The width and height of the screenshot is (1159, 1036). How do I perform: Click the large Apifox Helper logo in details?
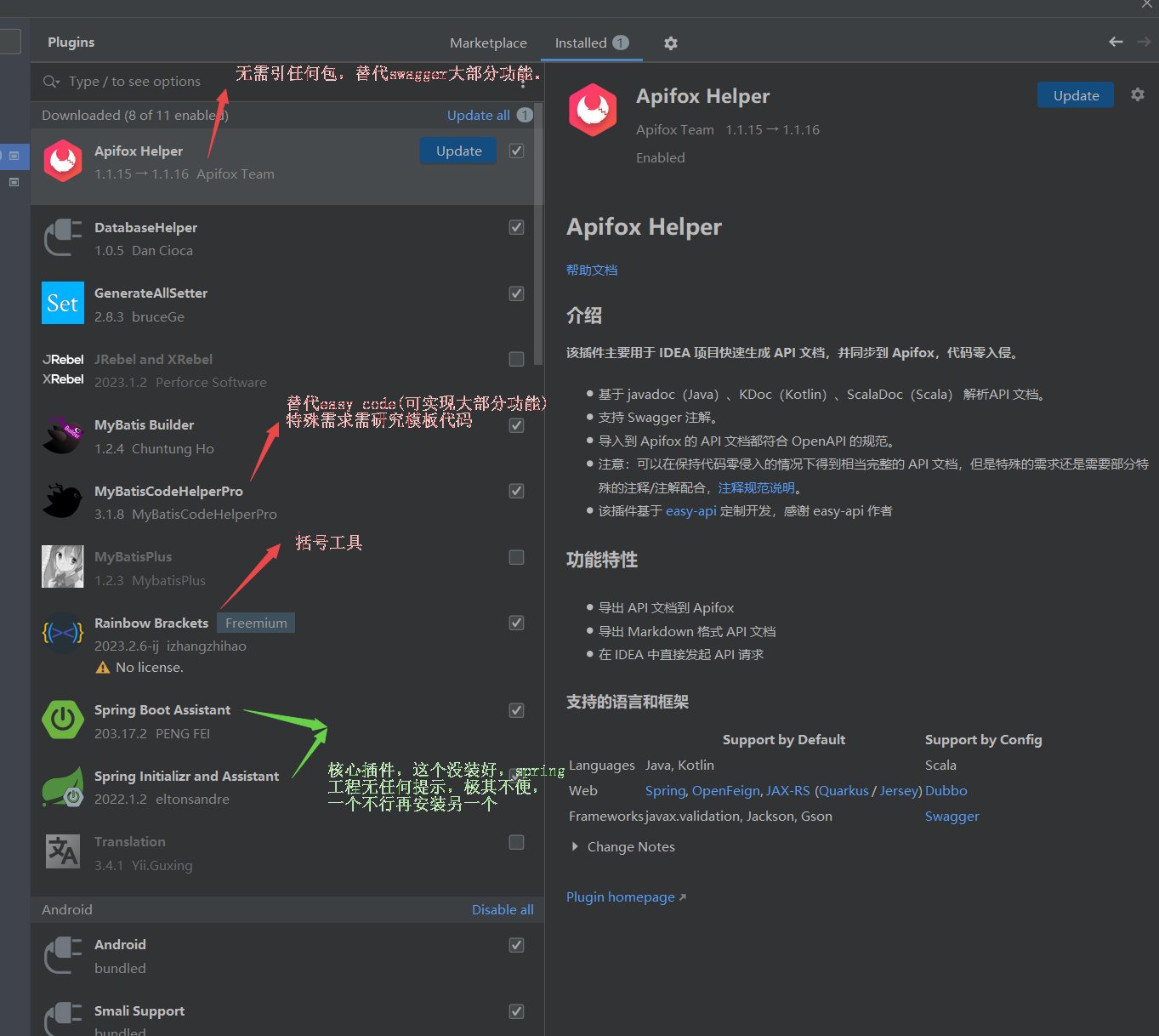point(593,110)
